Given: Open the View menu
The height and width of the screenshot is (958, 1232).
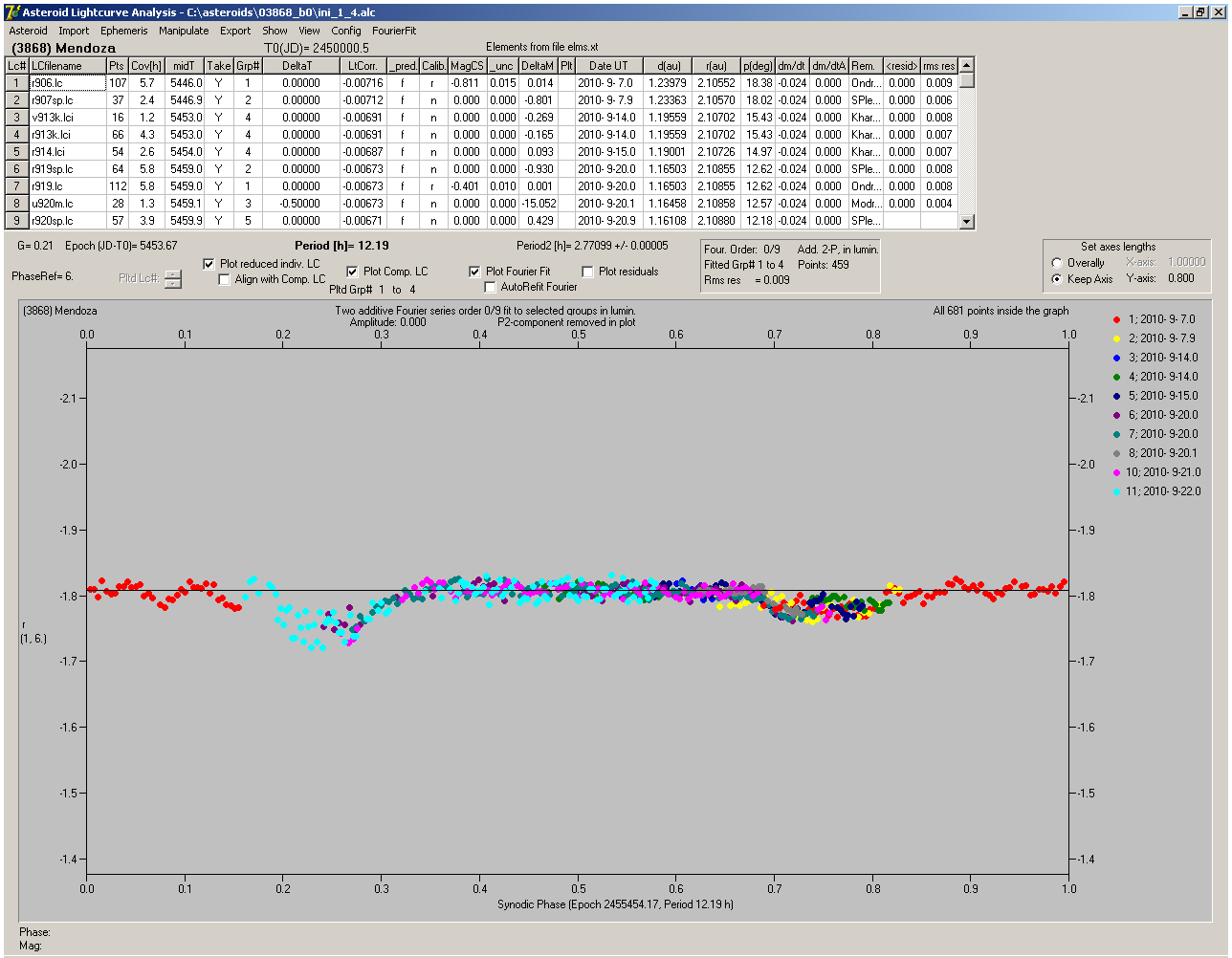Looking at the screenshot, I should (309, 31).
